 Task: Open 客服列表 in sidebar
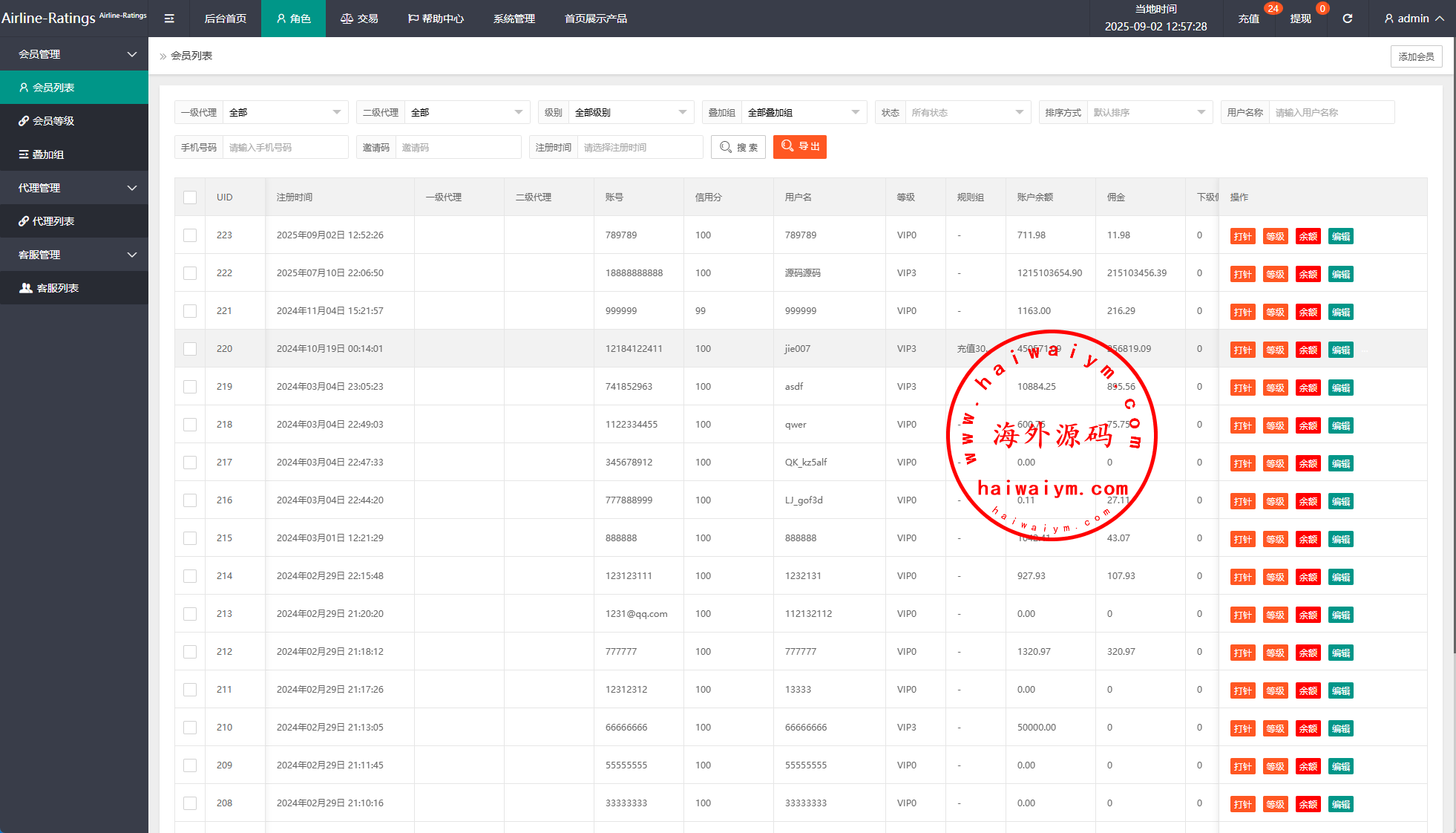coord(58,288)
